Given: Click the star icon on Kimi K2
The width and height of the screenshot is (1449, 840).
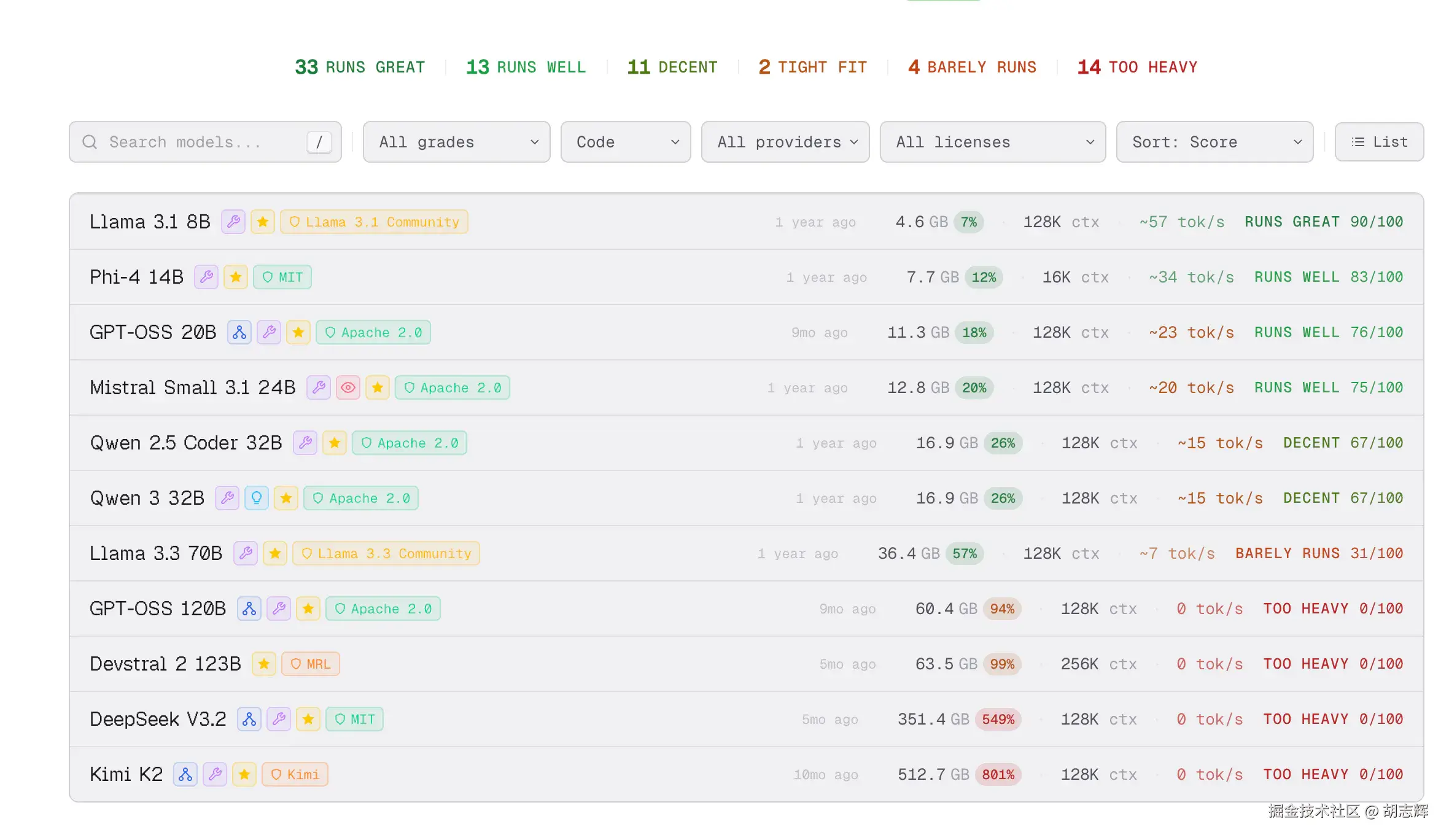Looking at the screenshot, I should [244, 774].
